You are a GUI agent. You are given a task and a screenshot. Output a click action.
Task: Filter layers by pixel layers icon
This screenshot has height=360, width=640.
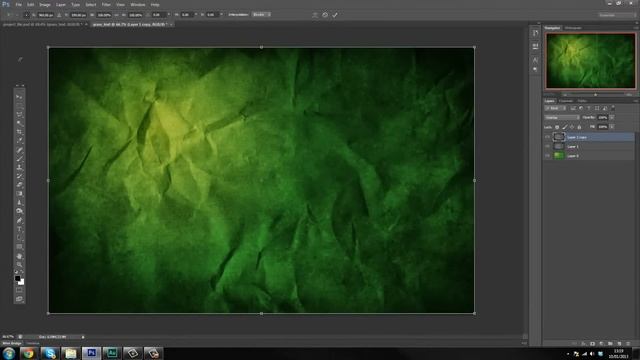pos(573,108)
